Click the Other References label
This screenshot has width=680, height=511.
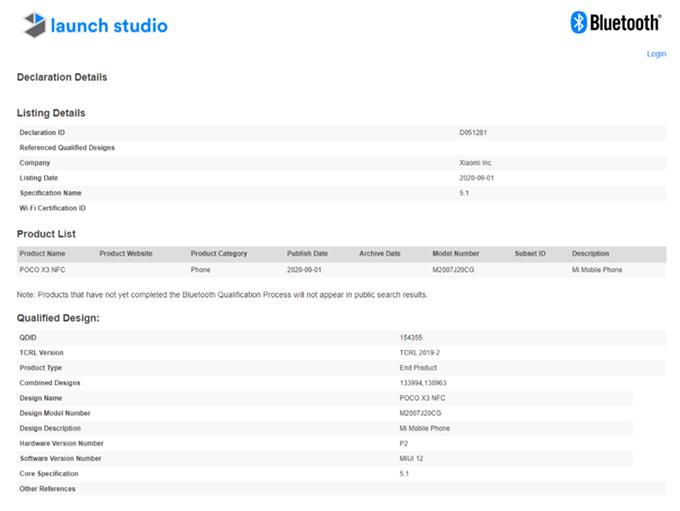47,489
